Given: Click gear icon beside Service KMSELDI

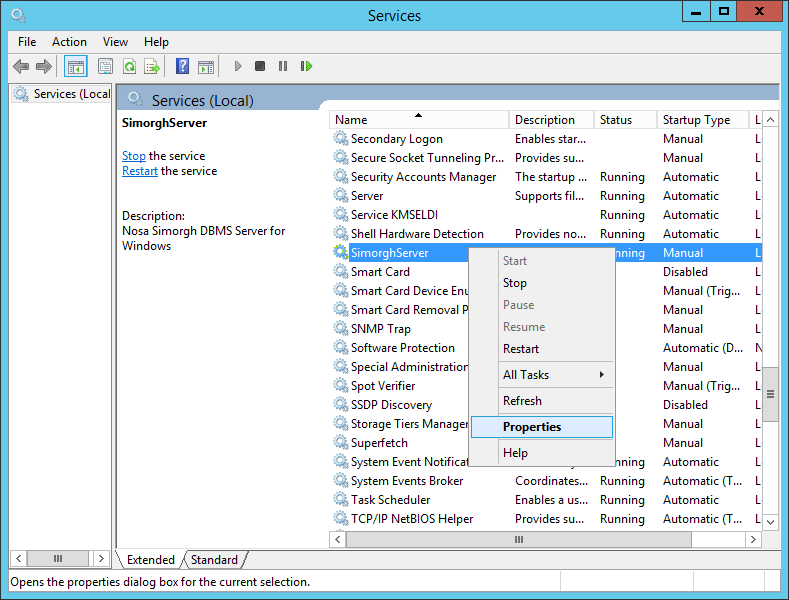Looking at the screenshot, I should pos(341,214).
